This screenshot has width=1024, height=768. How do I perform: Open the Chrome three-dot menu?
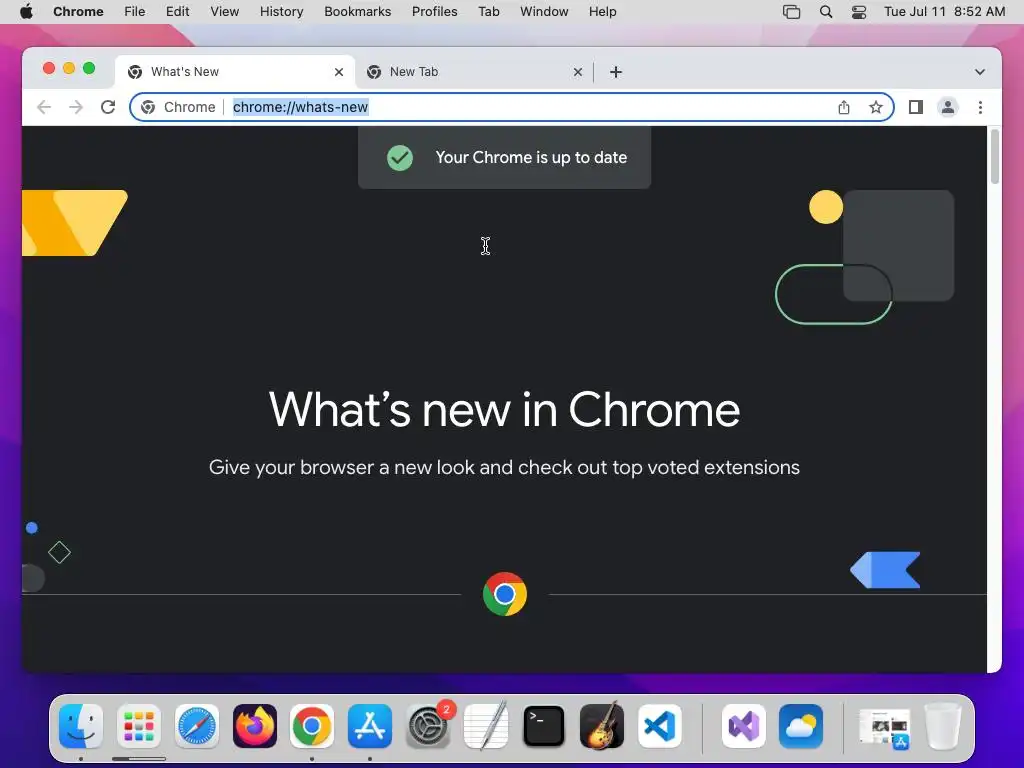point(980,107)
